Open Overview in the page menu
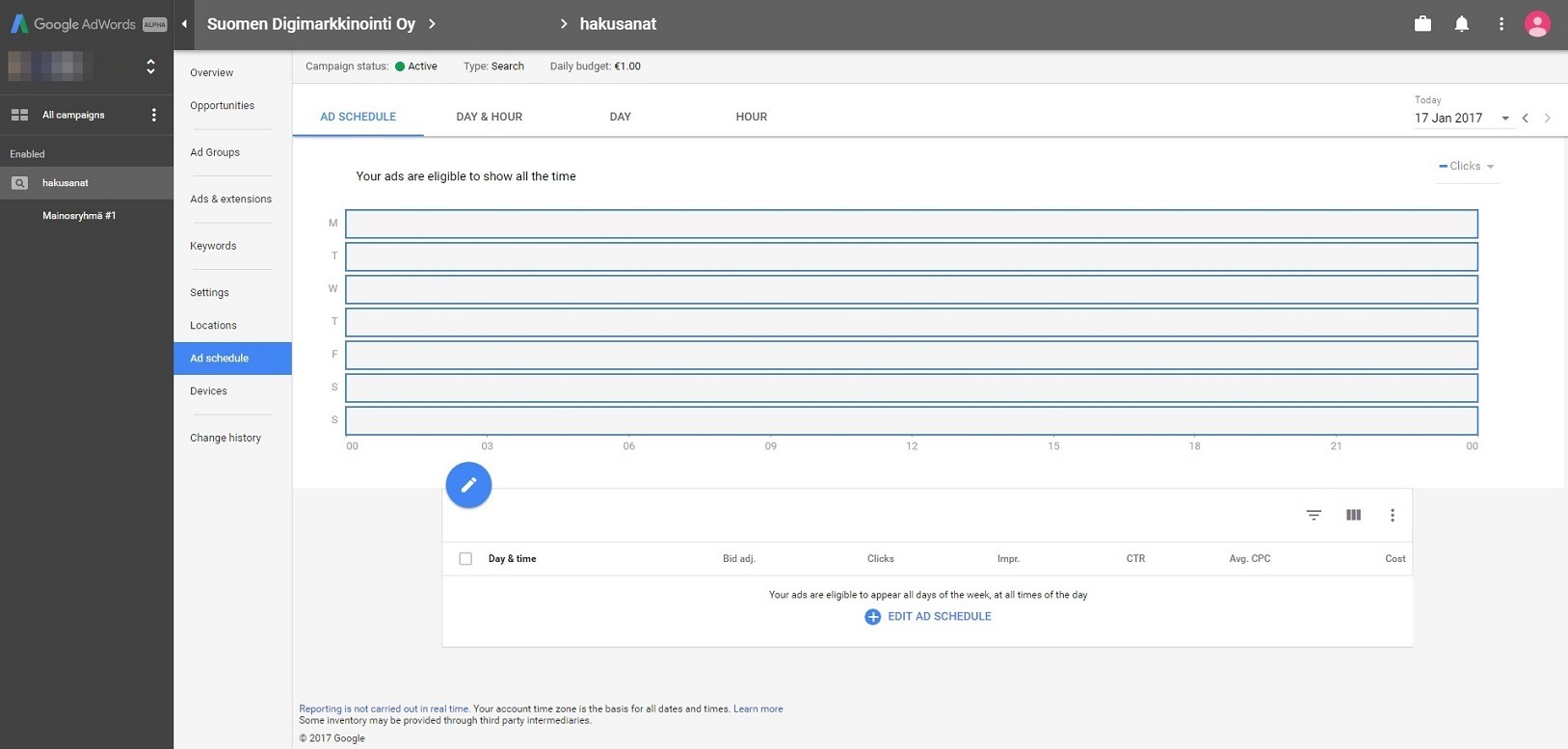Image resolution: width=1568 pixels, height=749 pixels. pyautogui.click(x=212, y=73)
